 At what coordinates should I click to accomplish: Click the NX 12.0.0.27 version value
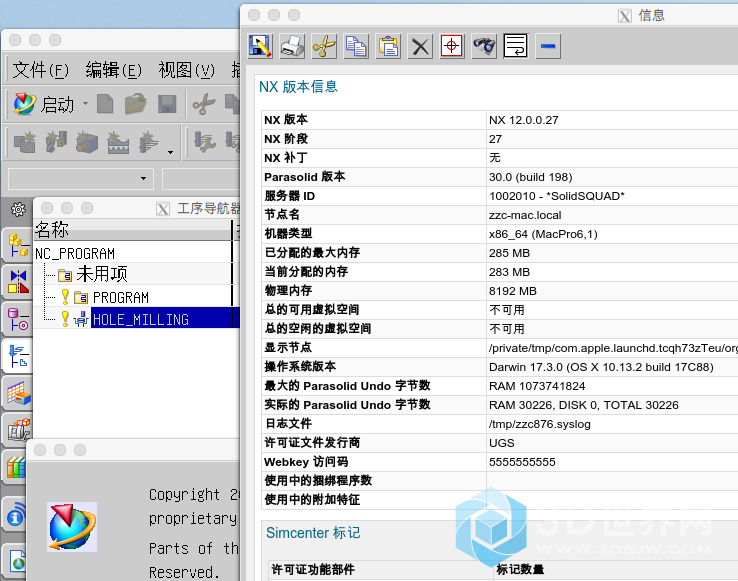pyautogui.click(x=523, y=120)
